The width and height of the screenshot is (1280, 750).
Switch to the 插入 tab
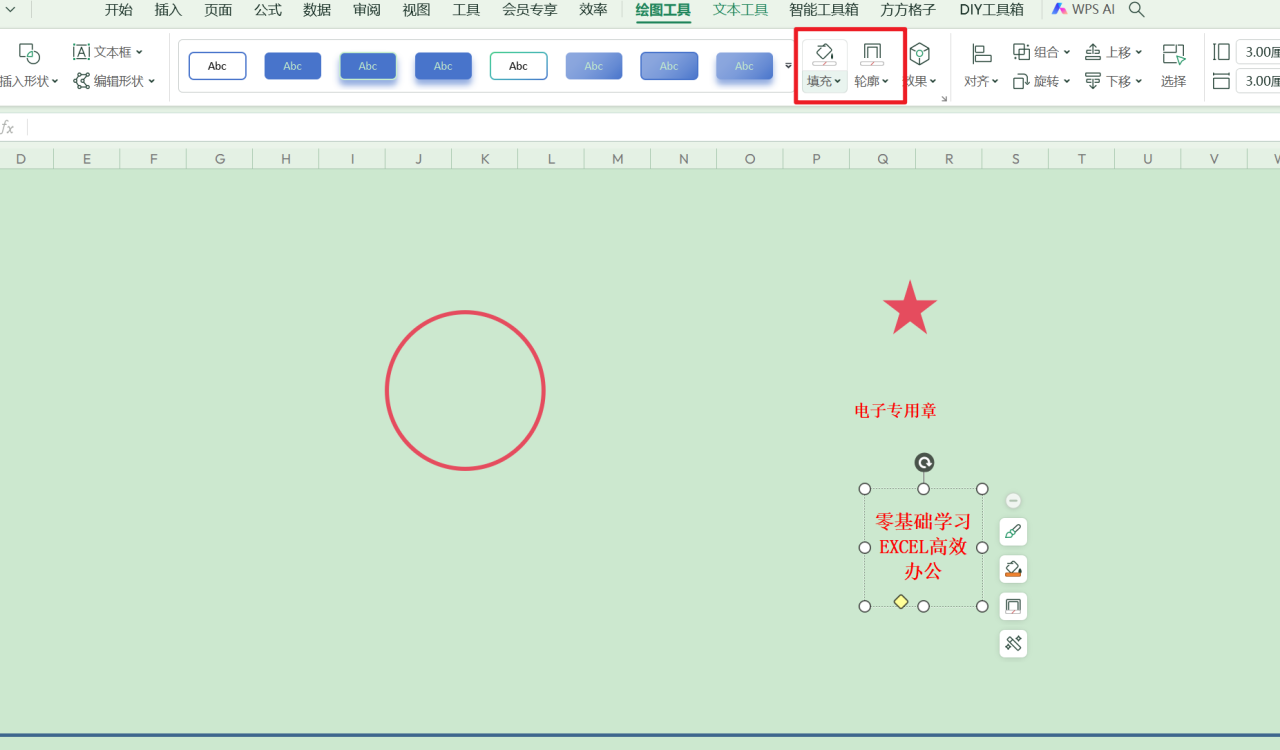tap(168, 10)
